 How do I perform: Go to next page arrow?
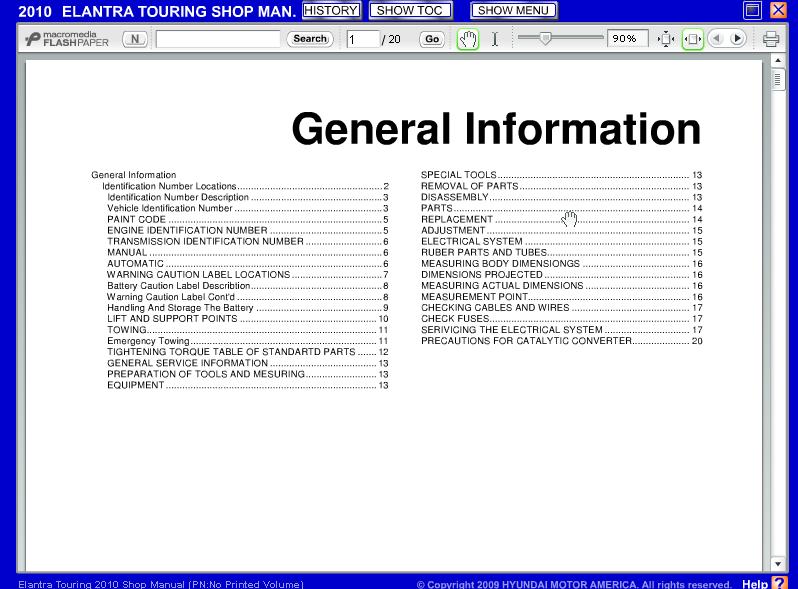point(737,39)
